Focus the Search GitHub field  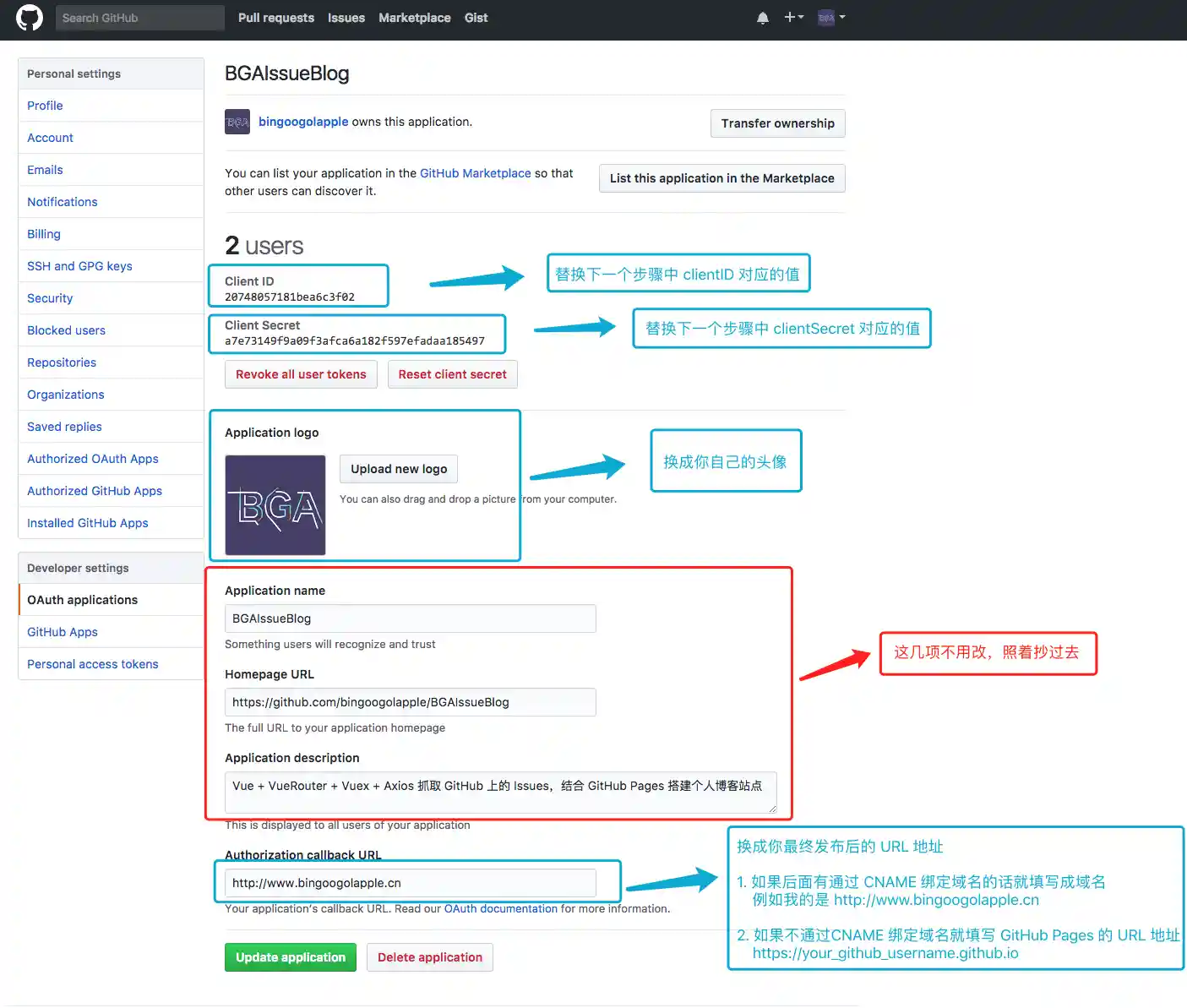click(x=140, y=18)
